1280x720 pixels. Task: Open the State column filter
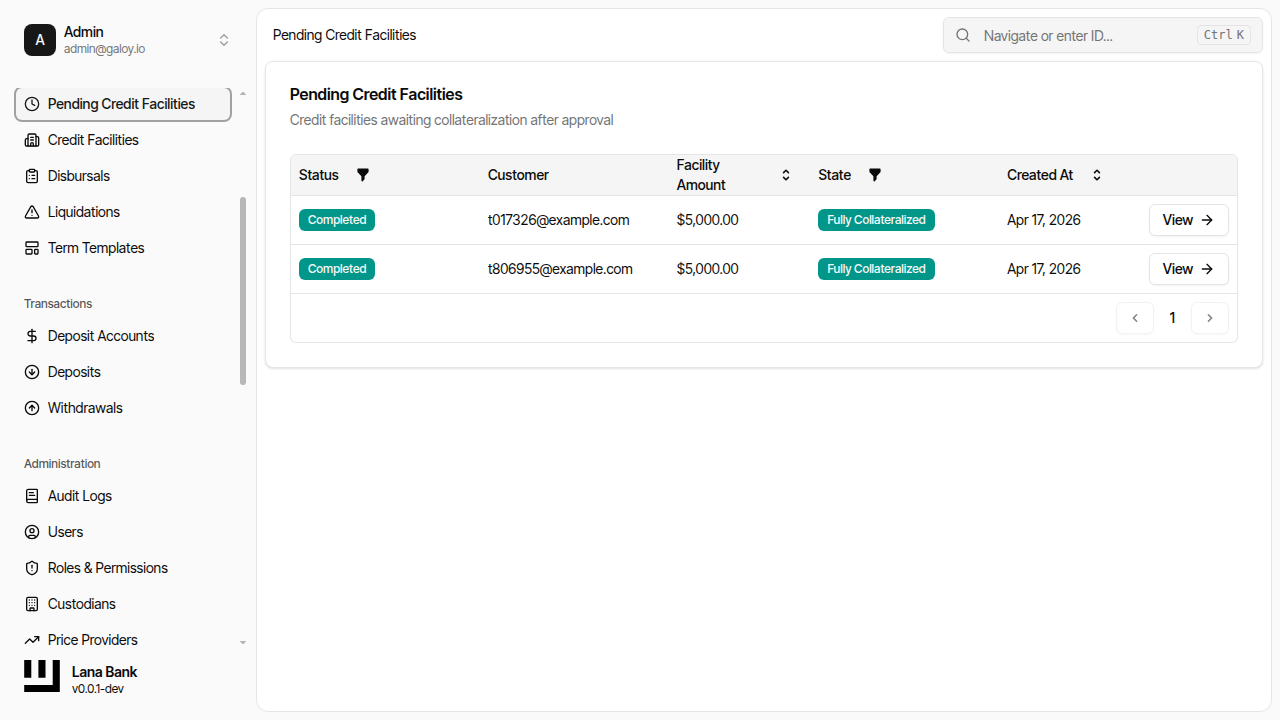tap(875, 175)
